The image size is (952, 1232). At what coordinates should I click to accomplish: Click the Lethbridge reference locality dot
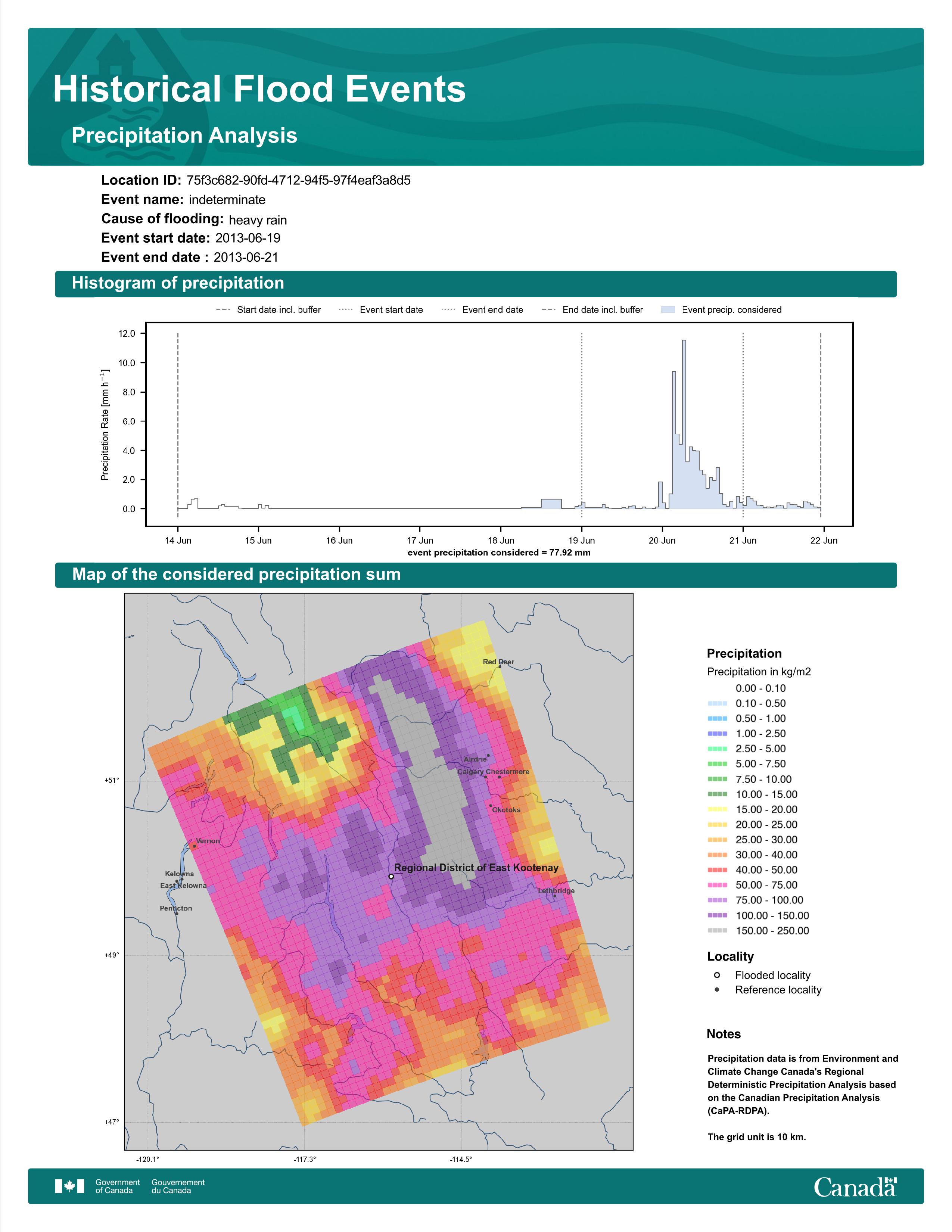554,896
